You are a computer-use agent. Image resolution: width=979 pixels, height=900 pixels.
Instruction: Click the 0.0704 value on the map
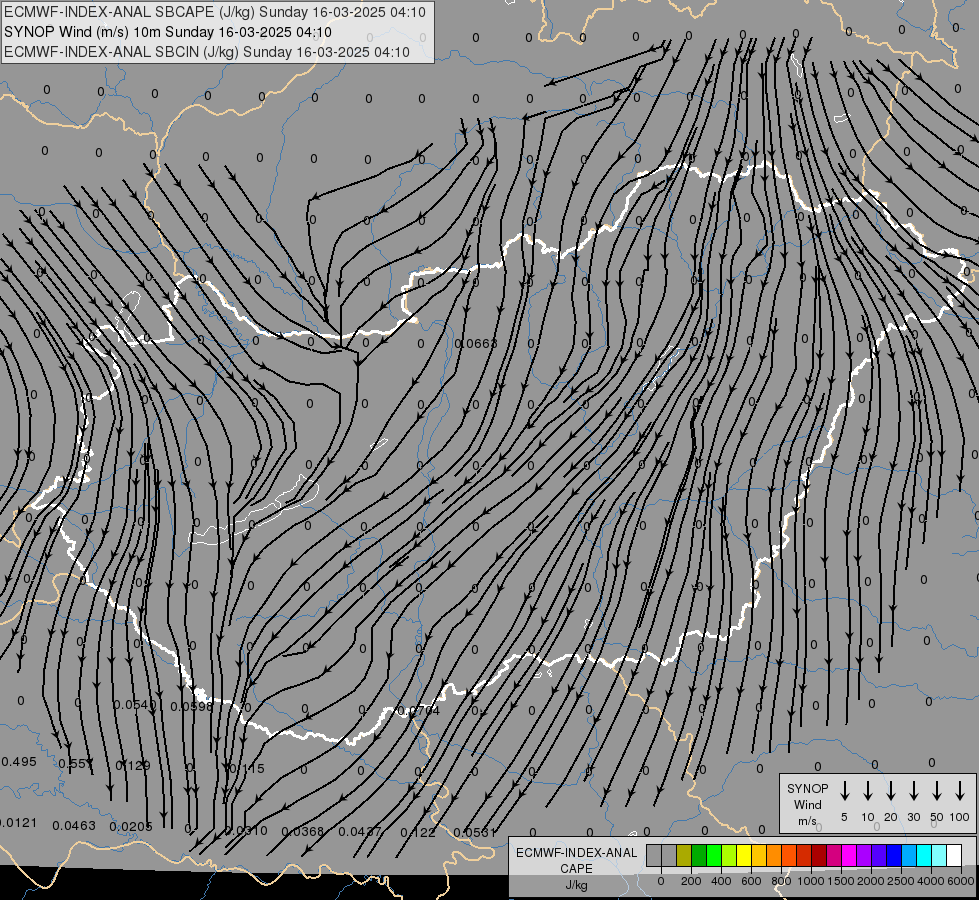point(418,710)
